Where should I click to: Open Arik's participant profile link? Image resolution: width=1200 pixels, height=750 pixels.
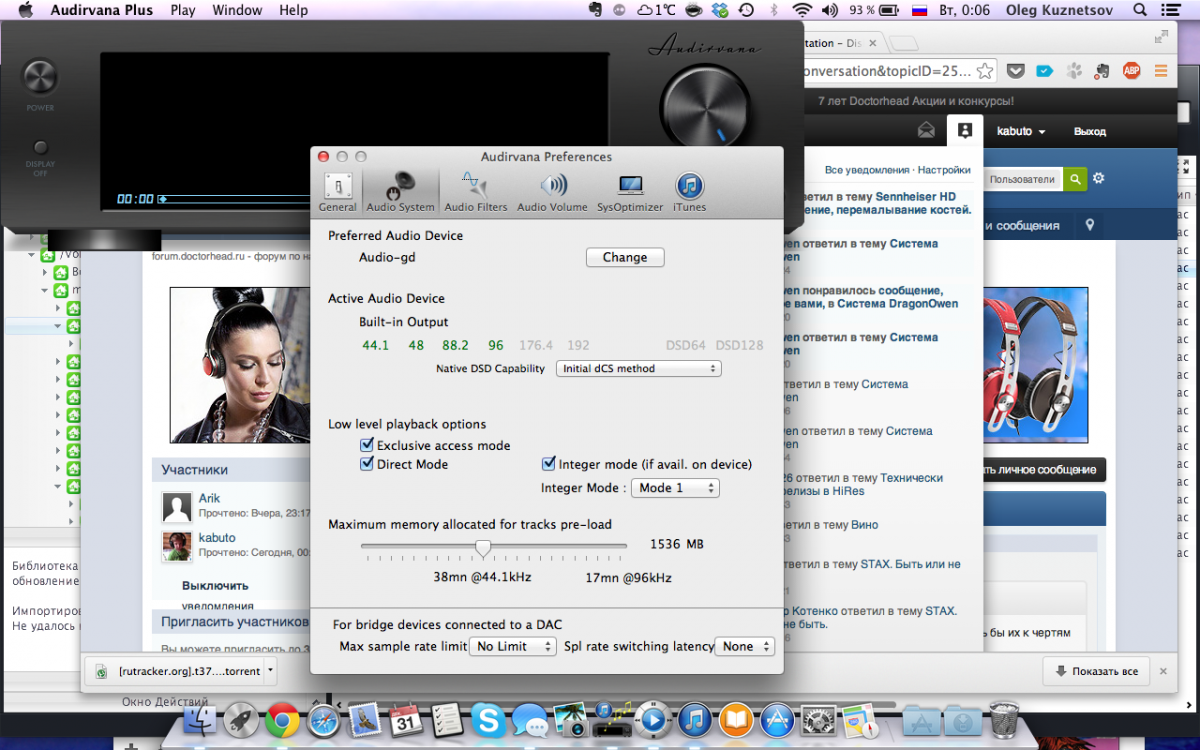209,498
